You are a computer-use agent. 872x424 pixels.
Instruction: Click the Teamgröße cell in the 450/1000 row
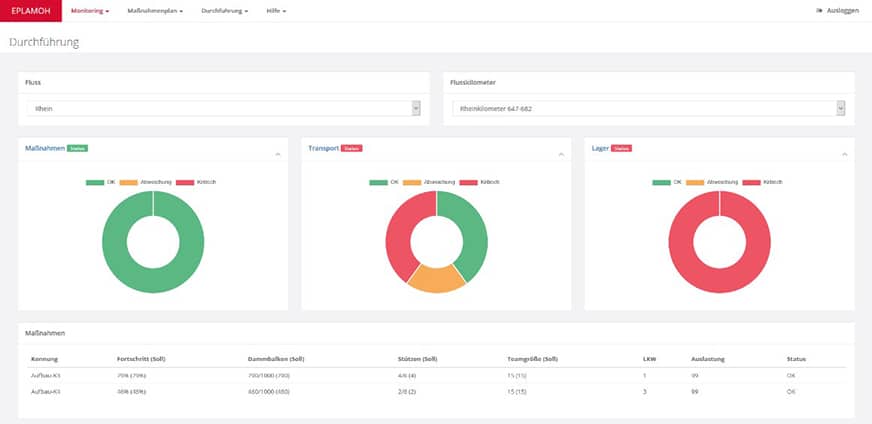pyautogui.click(x=517, y=392)
